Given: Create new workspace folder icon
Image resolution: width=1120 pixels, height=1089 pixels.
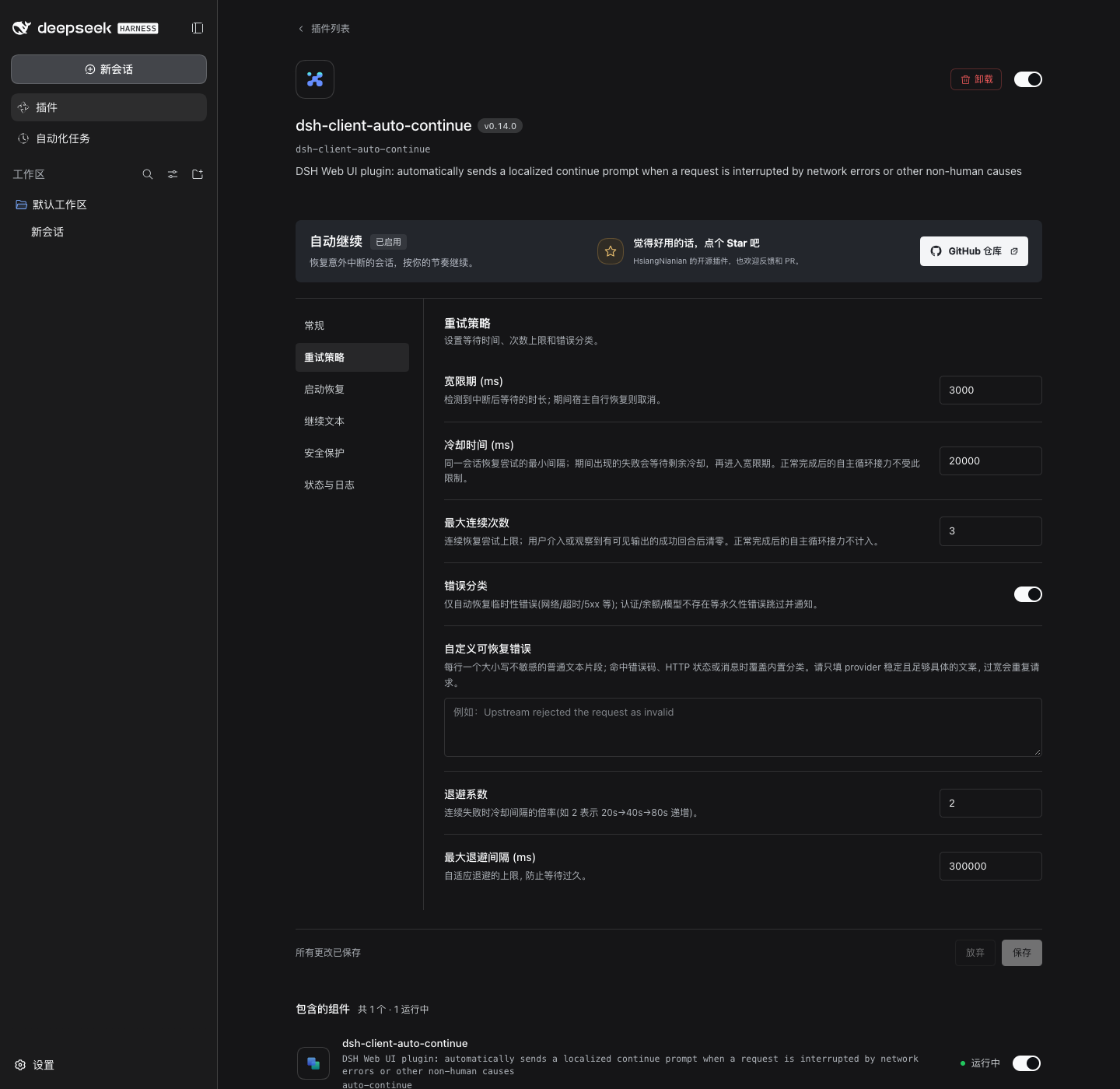Looking at the screenshot, I should point(198,174).
